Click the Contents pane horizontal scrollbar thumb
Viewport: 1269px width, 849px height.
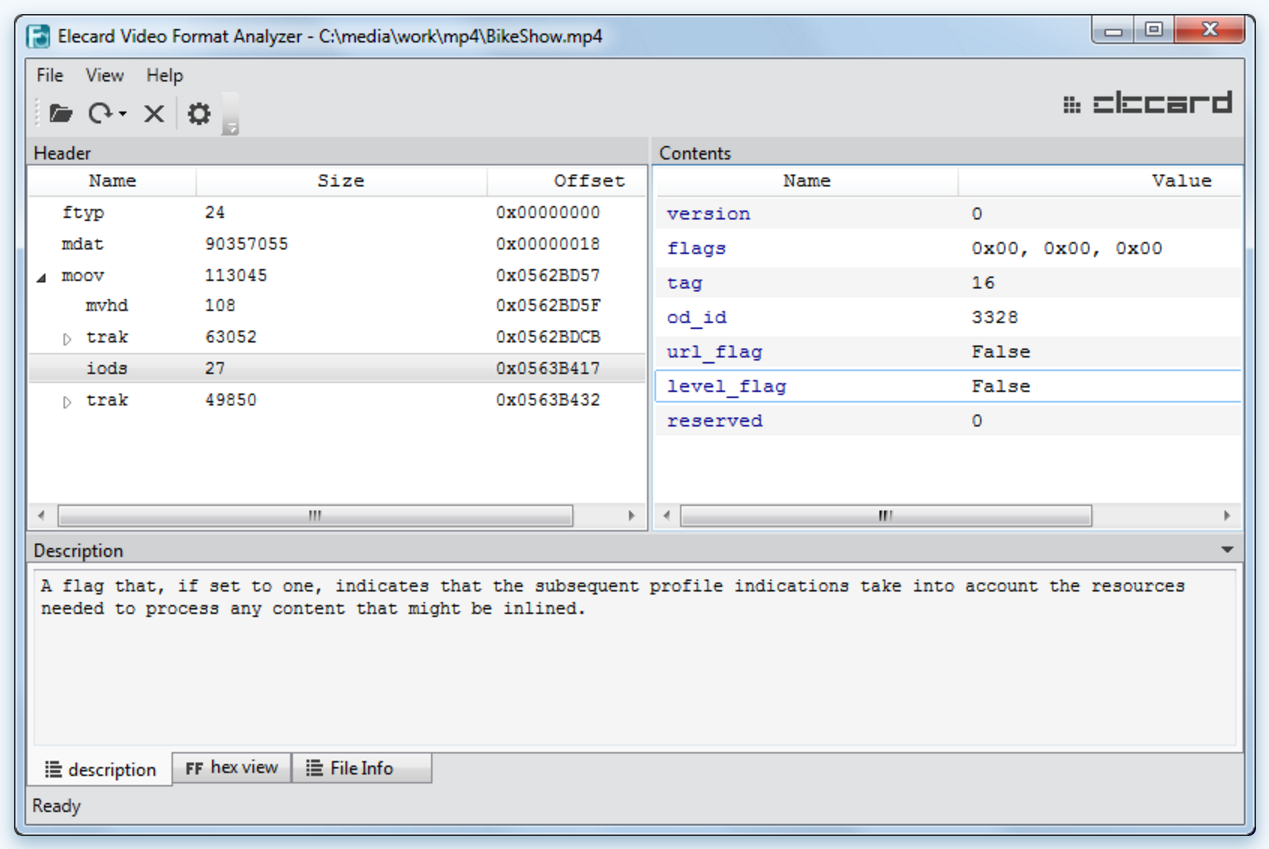[x=886, y=516]
